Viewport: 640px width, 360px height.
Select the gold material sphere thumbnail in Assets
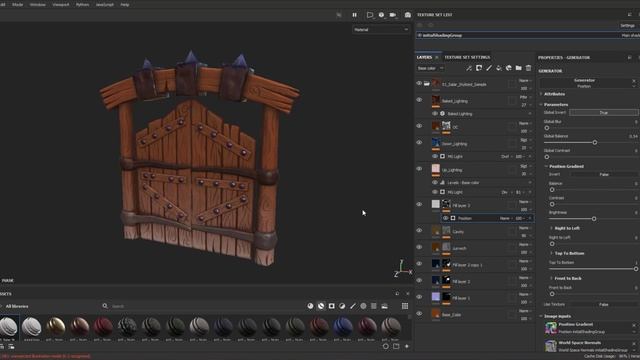click(x=55, y=327)
